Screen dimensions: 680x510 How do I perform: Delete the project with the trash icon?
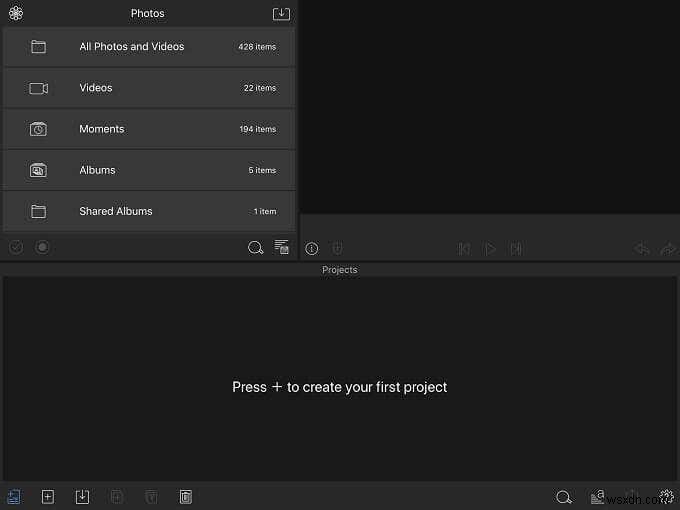(186, 497)
